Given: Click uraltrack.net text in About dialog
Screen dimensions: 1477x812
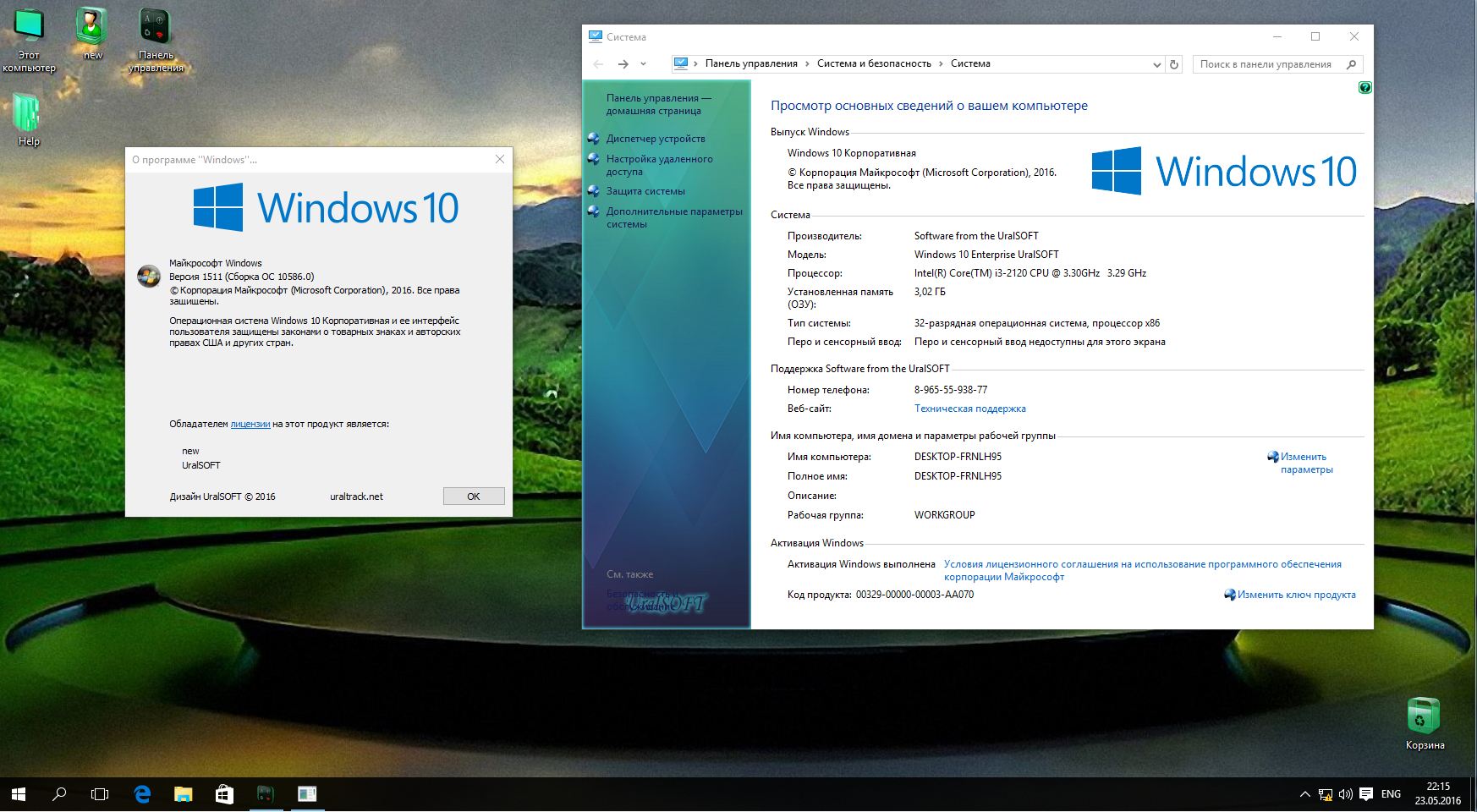Looking at the screenshot, I should (x=356, y=497).
